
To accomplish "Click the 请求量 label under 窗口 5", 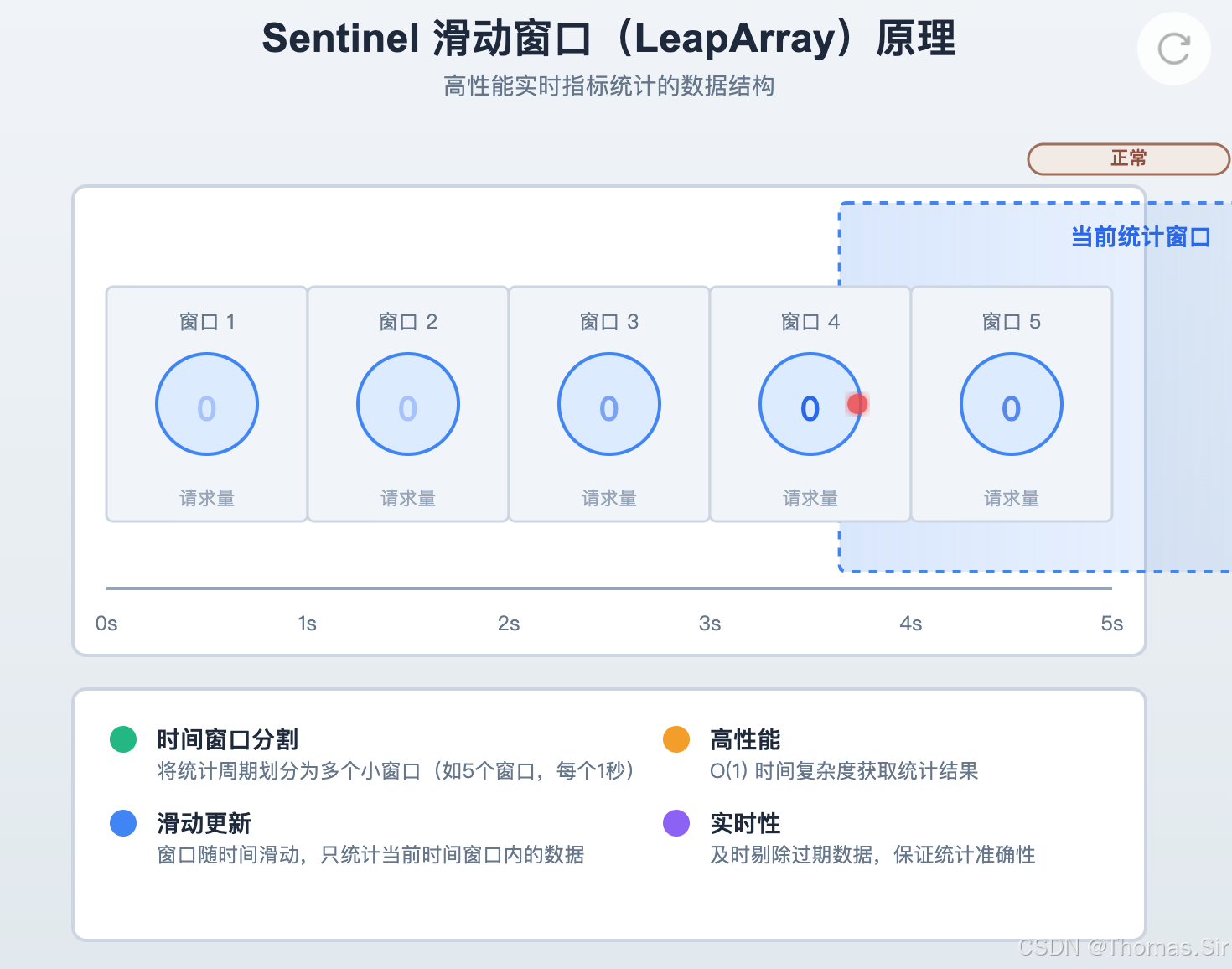I will pos(1012,498).
